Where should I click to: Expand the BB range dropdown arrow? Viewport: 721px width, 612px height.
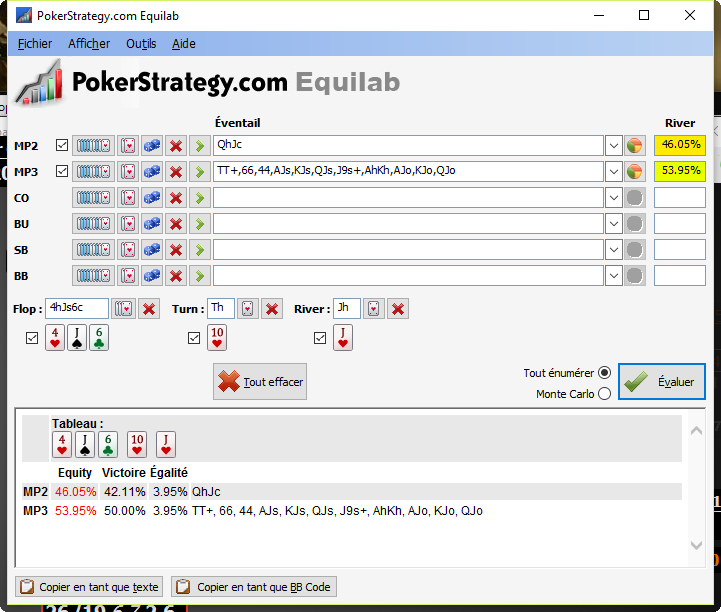point(613,276)
